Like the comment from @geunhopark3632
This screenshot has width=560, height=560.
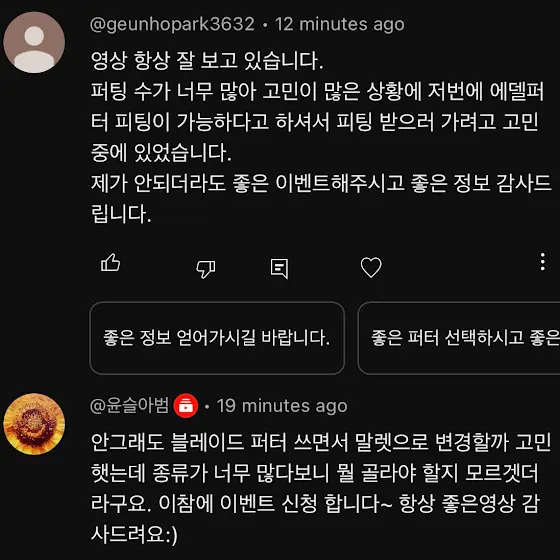(x=110, y=263)
